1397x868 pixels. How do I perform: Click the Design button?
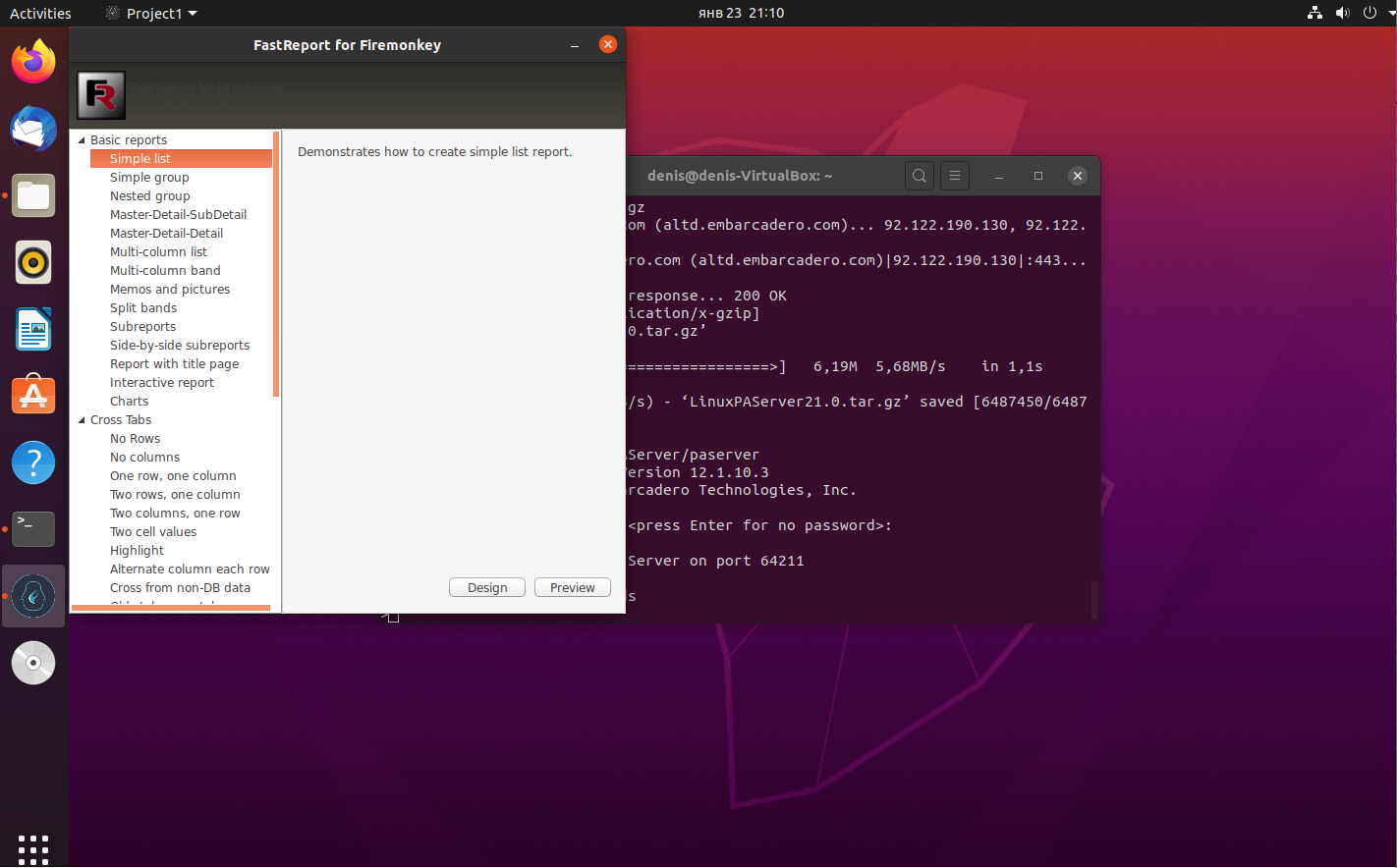click(487, 587)
